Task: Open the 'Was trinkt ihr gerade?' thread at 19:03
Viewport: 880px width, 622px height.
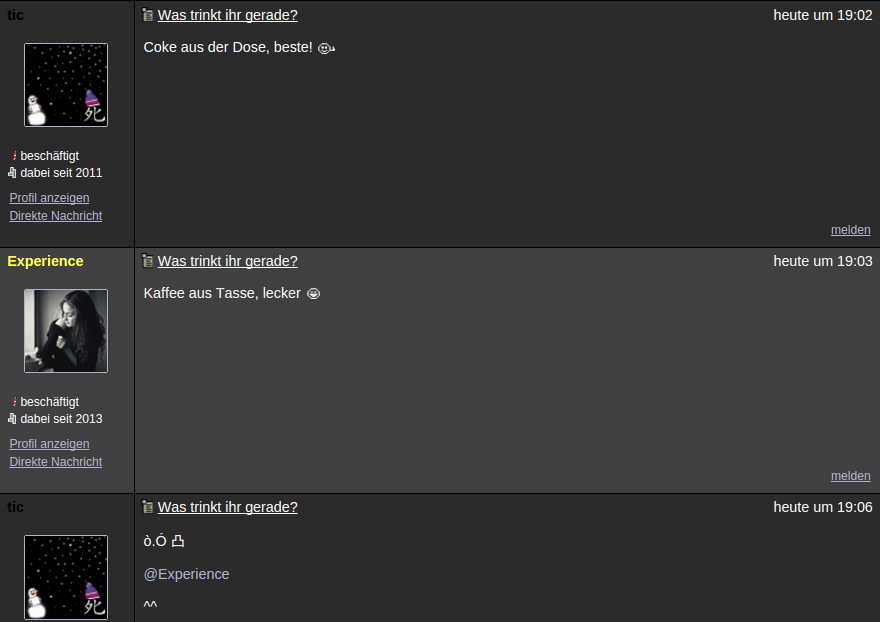Action: click(227, 261)
